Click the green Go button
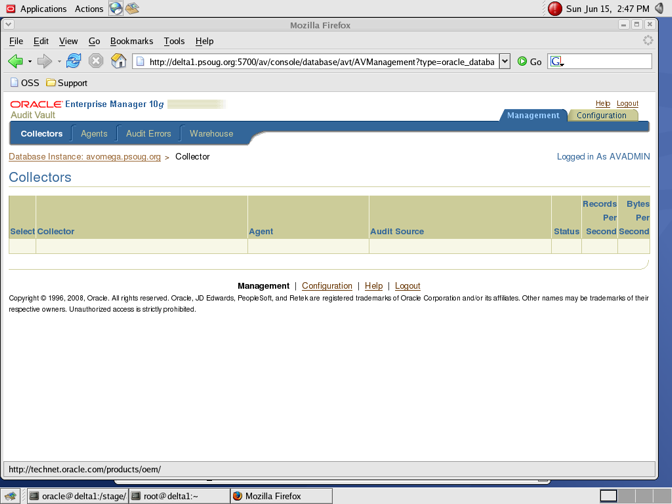 529,62
